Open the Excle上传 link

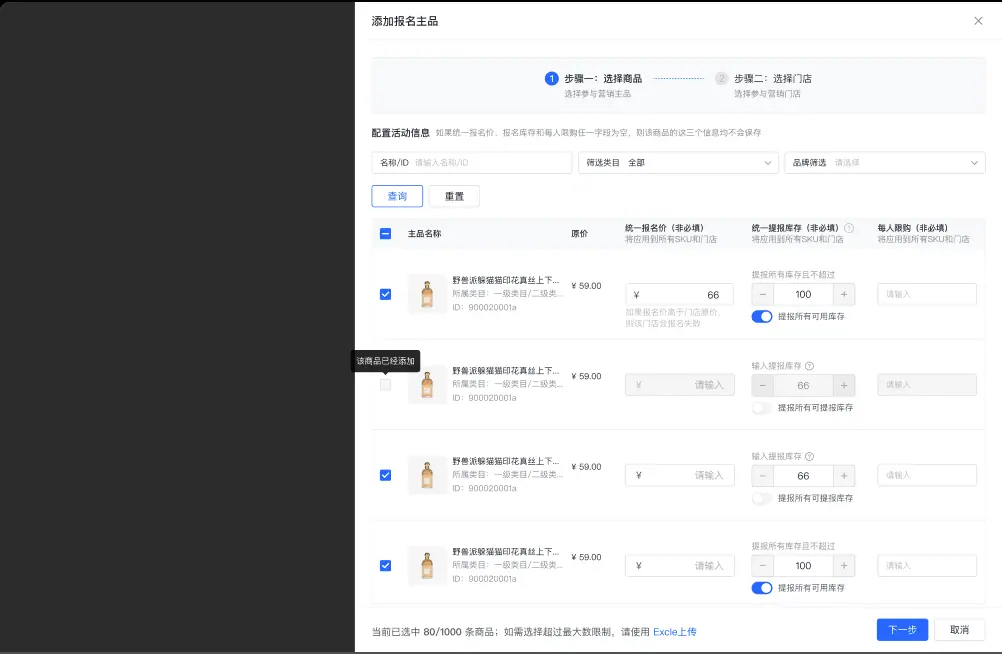click(x=675, y=632)
